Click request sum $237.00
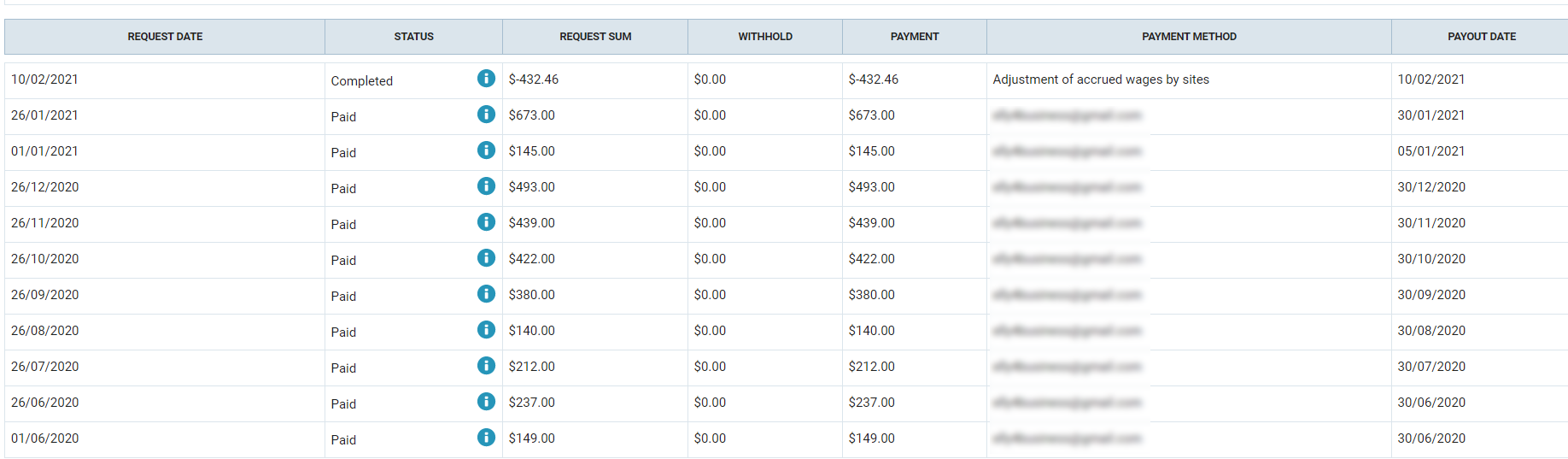Image resolution: width=1568 pixels, height=459 pixels. click(x=531, y=403)
